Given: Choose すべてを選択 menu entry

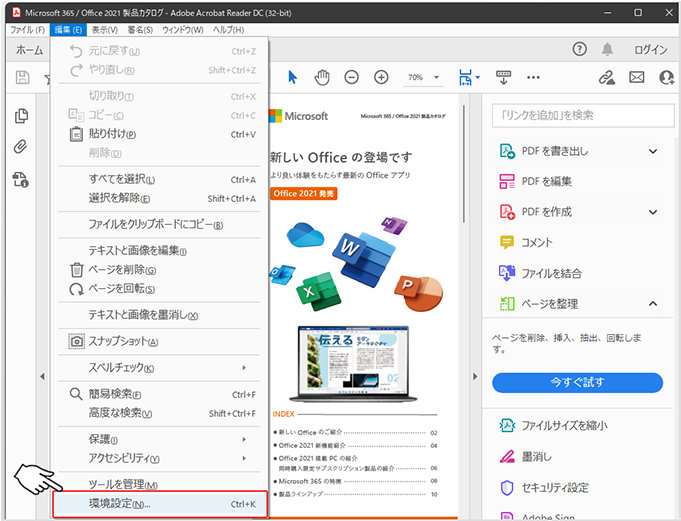Looking at the screenshot, I should click(159, 179).
